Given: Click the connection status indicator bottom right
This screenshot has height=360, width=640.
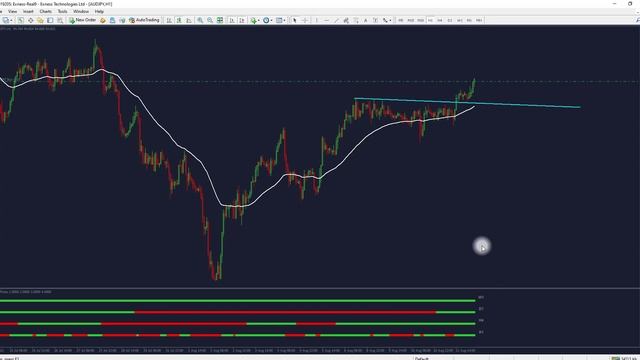Looking at the screenshot, I should pos(625,358).
